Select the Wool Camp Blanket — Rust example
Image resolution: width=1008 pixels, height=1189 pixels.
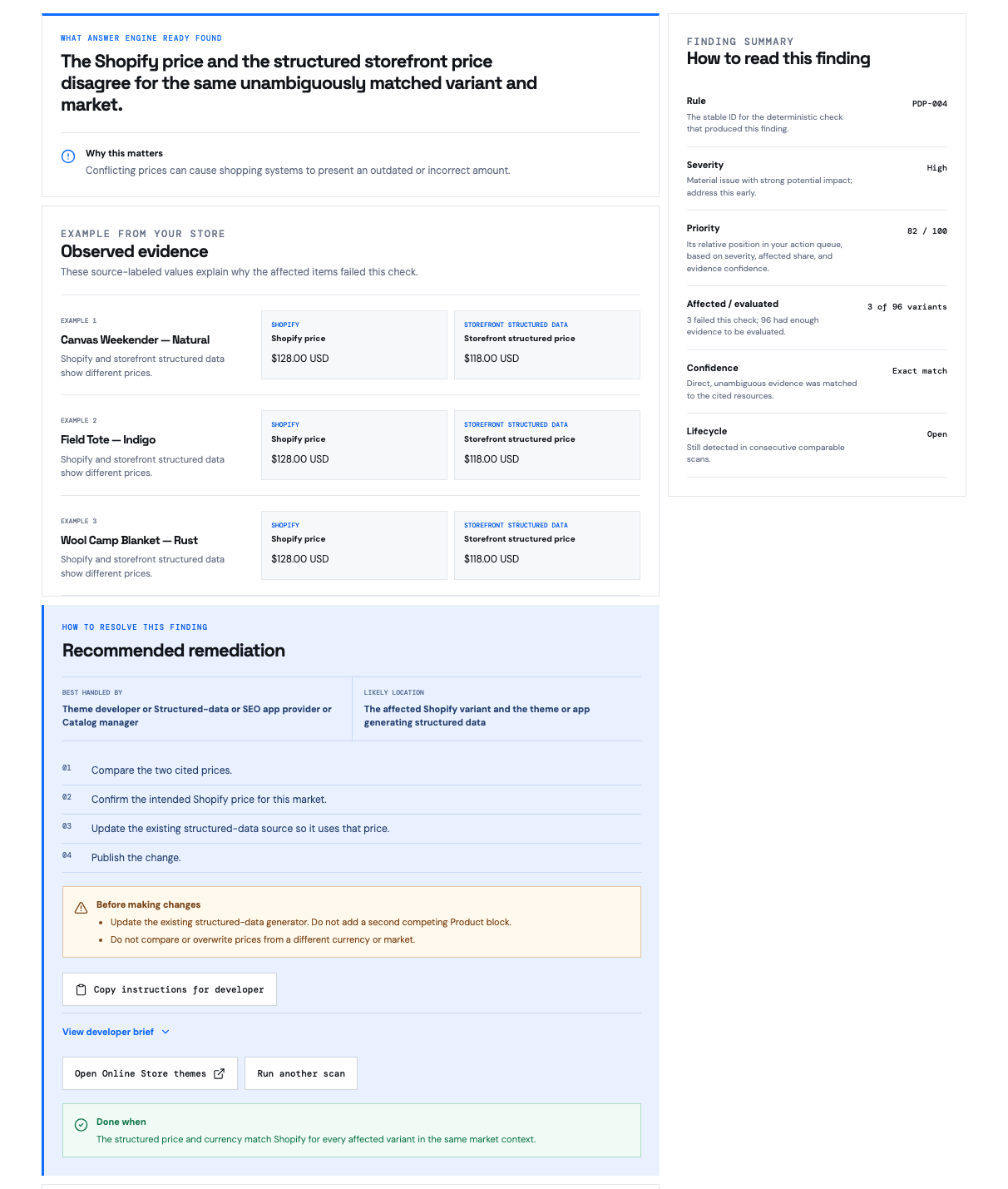point(129,540)
